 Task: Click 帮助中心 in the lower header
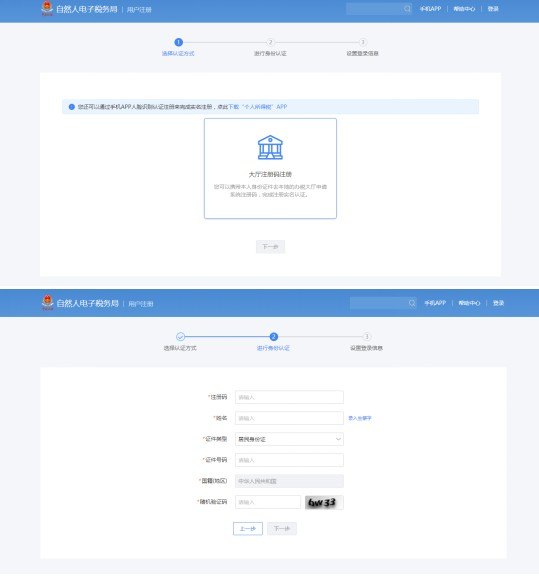(469, 303)
